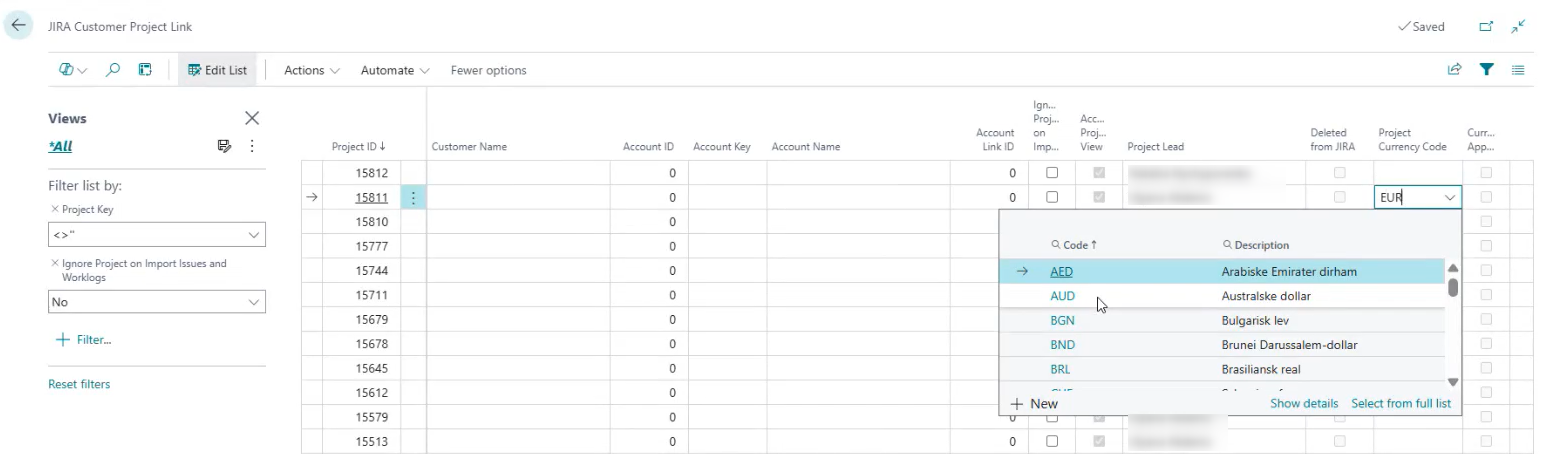
Task: Open page in new window icon
Action: (x=1486, y=27)
